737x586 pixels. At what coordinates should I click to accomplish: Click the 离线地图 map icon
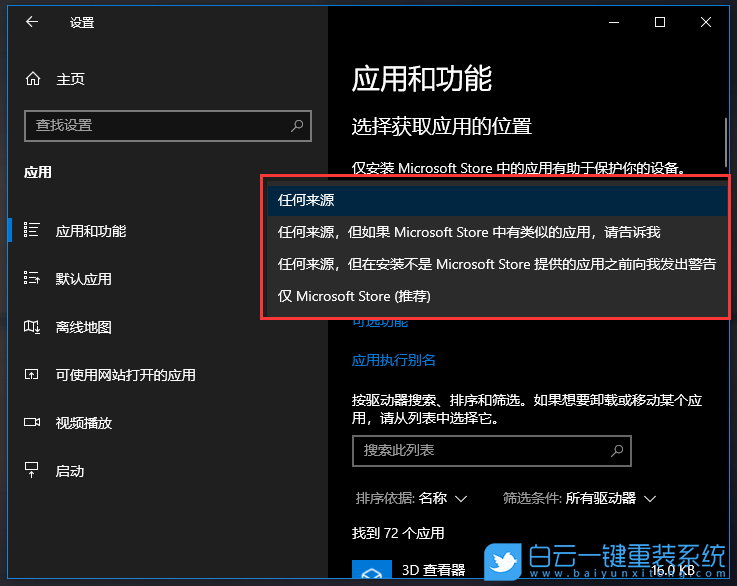click(x=31, y=326)
